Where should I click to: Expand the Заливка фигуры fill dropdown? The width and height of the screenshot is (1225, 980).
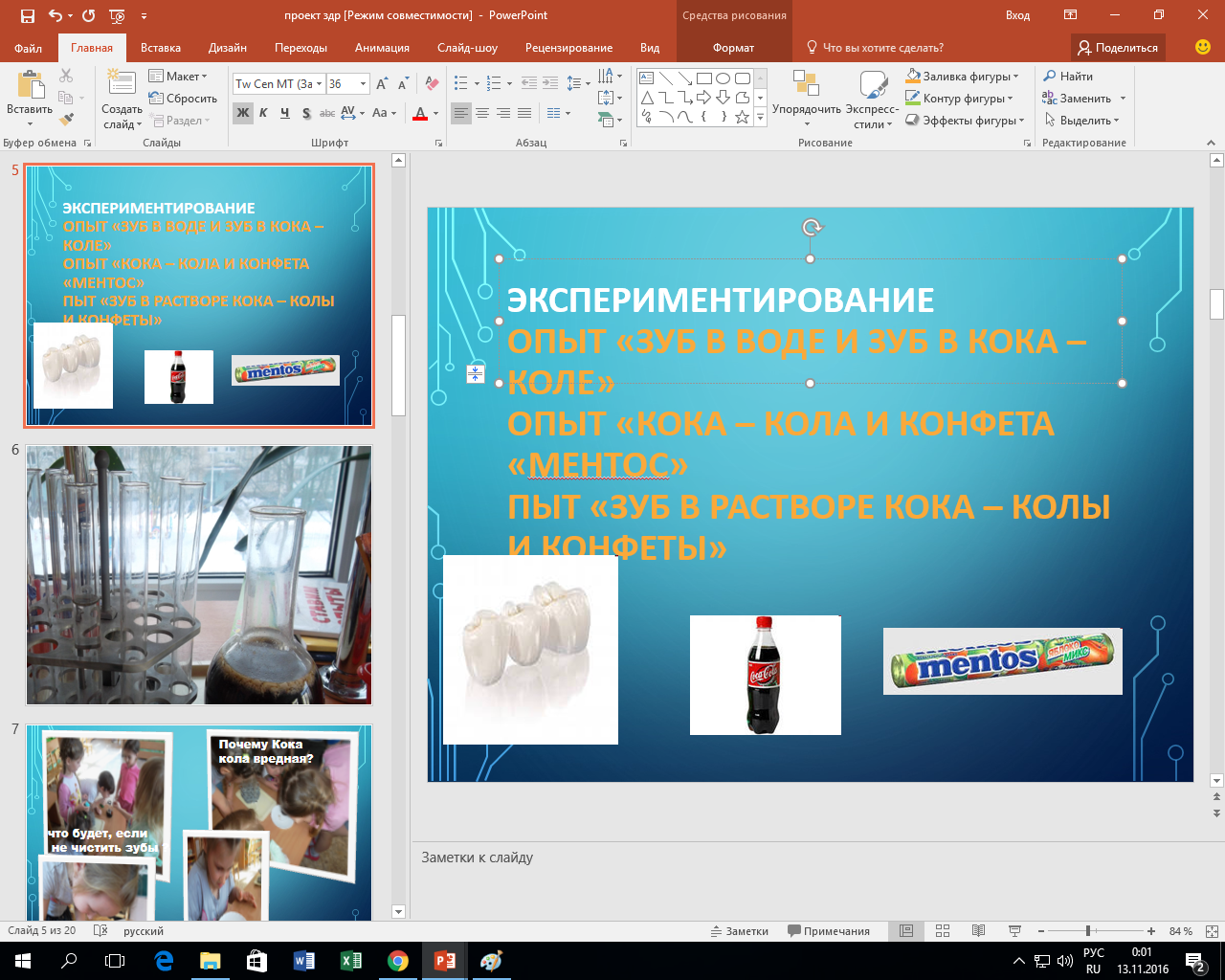tap(1015, 77)
